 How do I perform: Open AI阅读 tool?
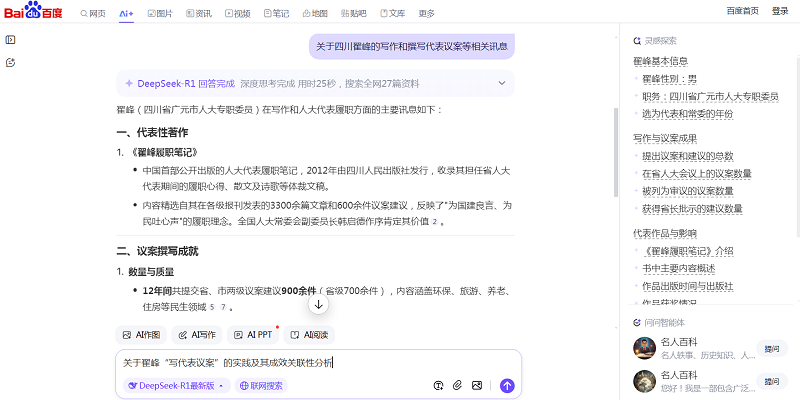(x=309, y=335)
